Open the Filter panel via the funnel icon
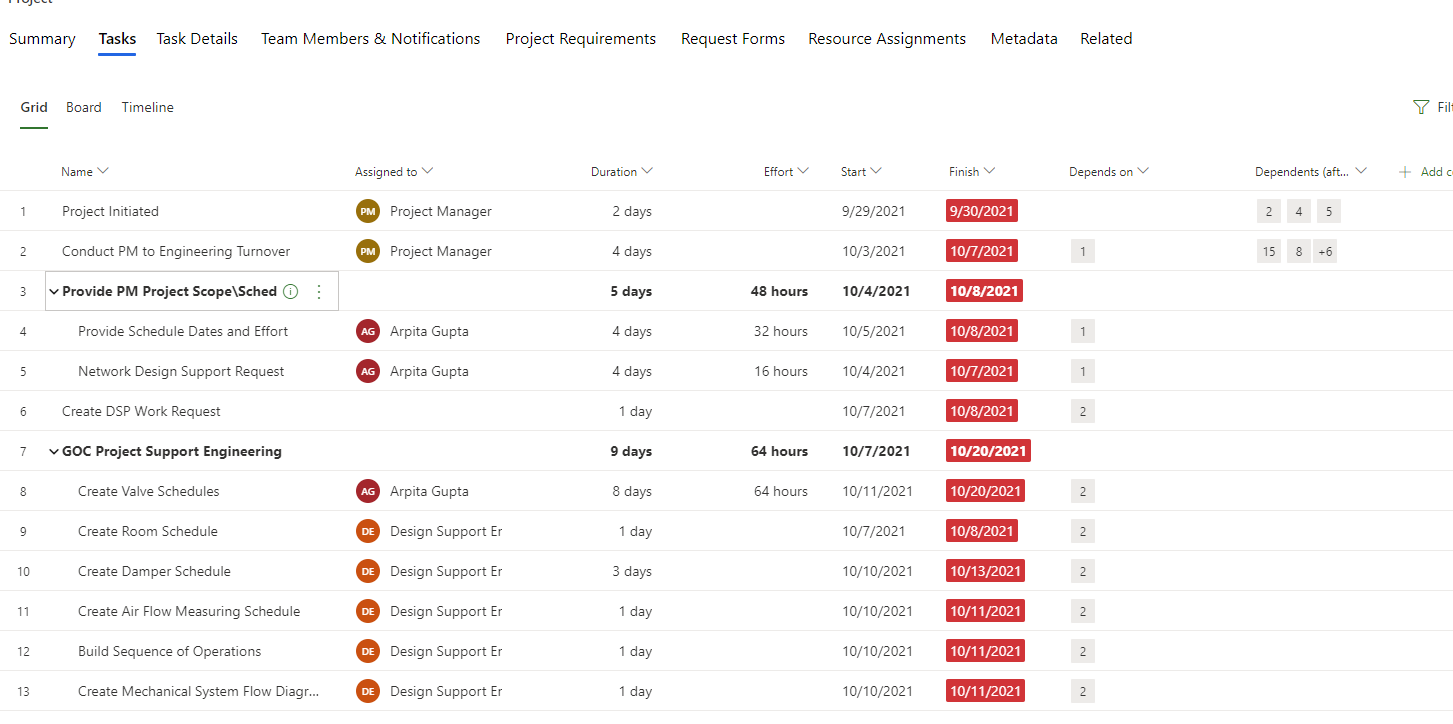 (x=1421, y=107)
